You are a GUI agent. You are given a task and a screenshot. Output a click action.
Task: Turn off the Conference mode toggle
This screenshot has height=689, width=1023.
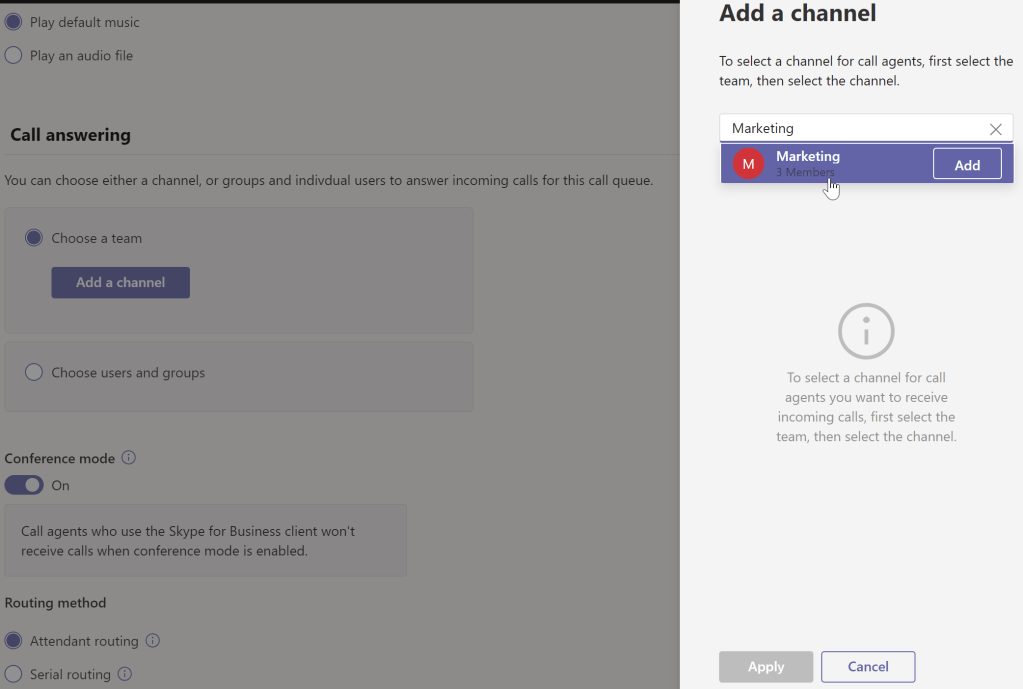pos(25,485)
